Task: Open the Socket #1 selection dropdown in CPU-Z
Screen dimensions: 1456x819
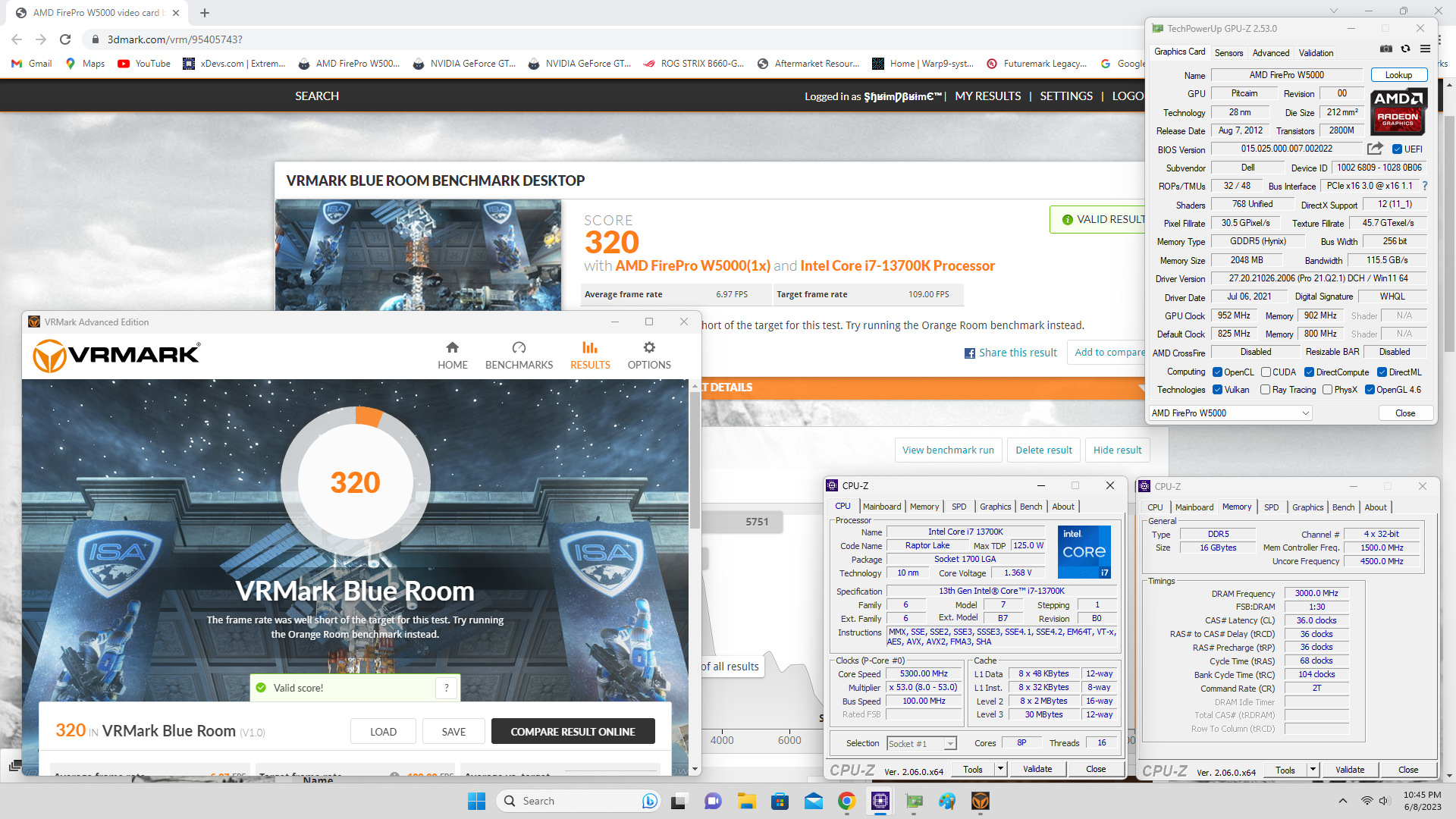Action: point(921,744)
